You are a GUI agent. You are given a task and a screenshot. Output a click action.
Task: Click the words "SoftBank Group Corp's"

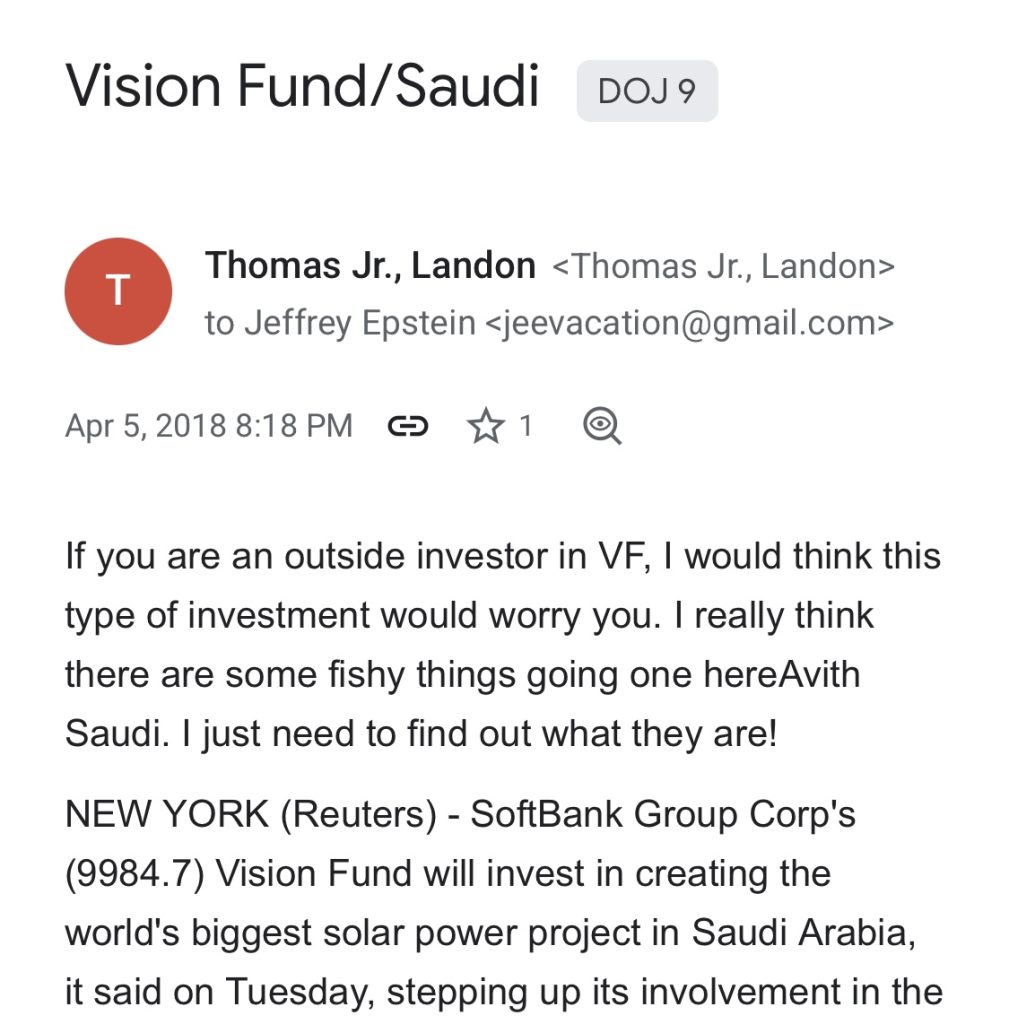(663, 814)
